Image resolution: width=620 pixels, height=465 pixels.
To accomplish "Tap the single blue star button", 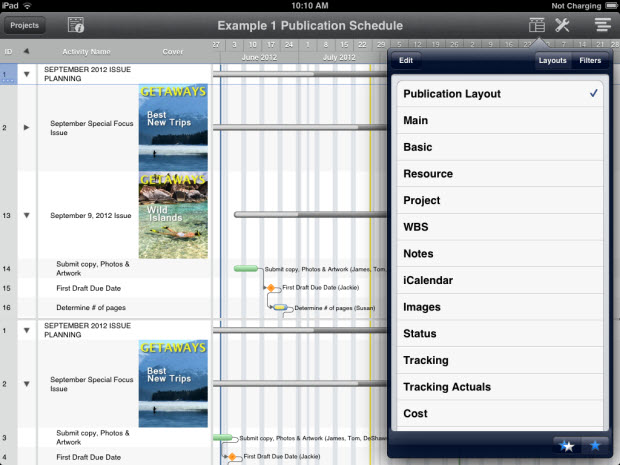I will pos(595,445).
